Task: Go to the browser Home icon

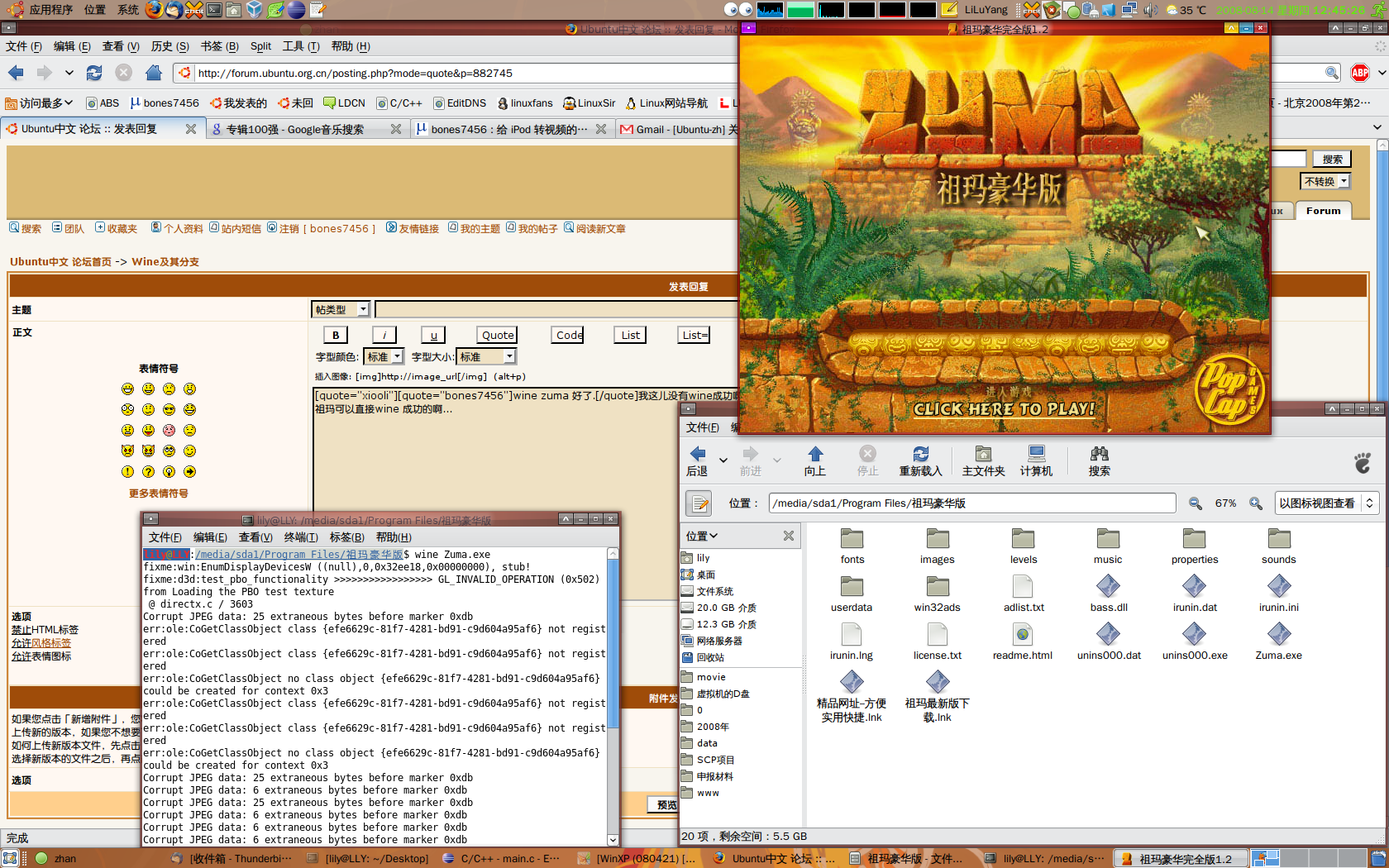Action: tap(153, 73)
